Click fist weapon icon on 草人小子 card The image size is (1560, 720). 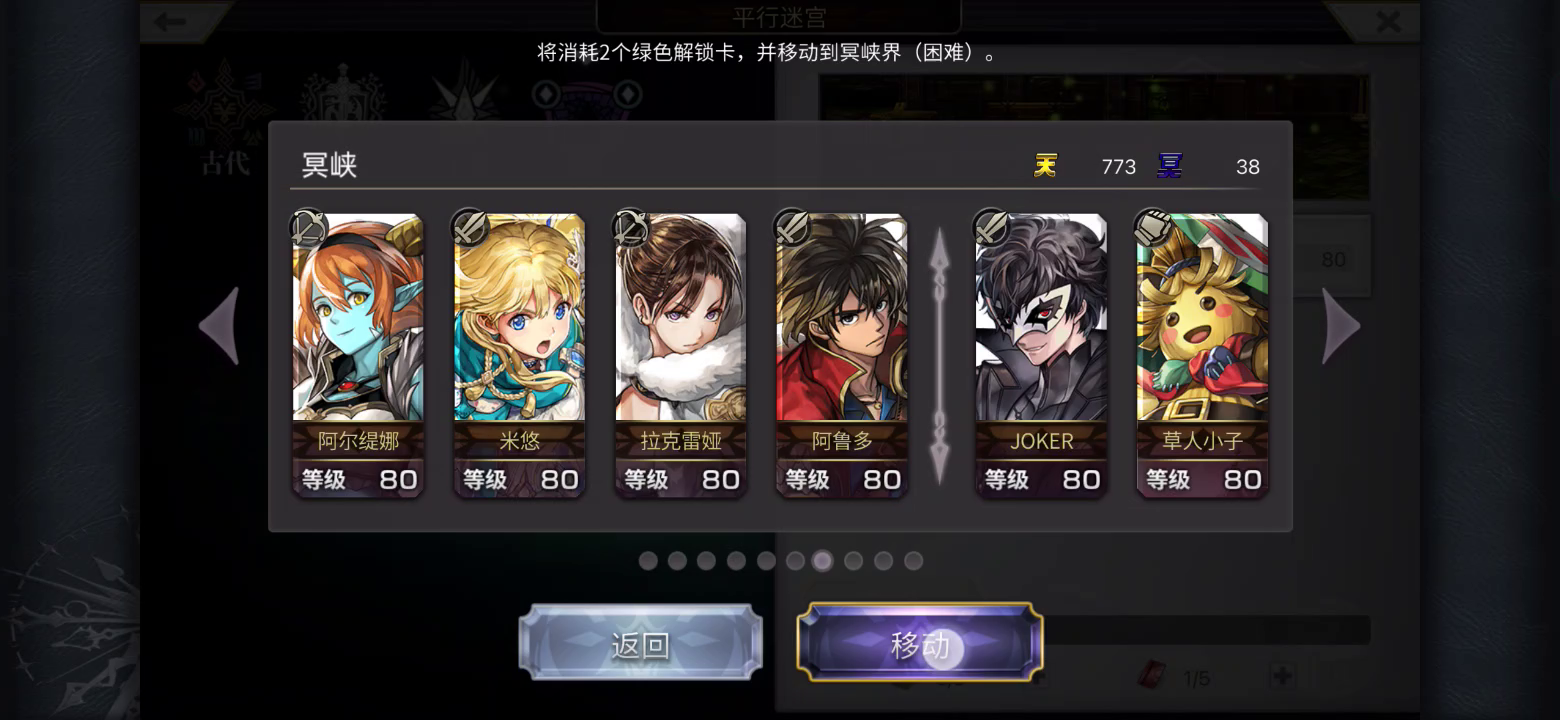coord(1153,228)
